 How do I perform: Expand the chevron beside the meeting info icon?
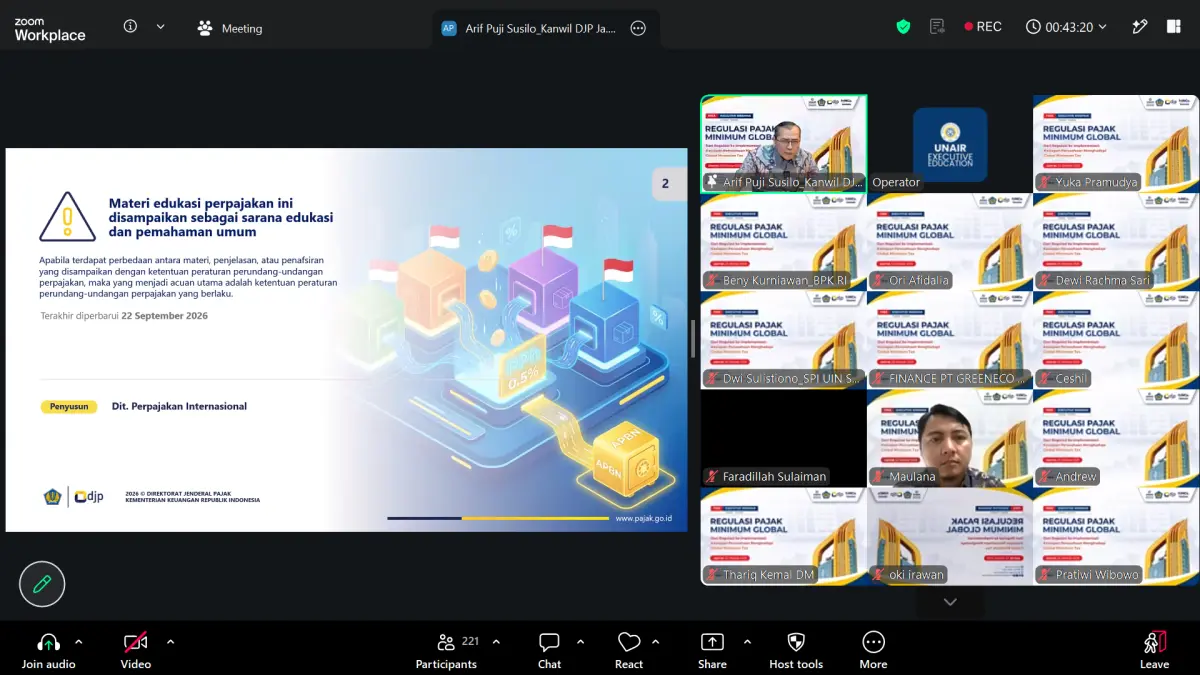[x=160, y=27]
